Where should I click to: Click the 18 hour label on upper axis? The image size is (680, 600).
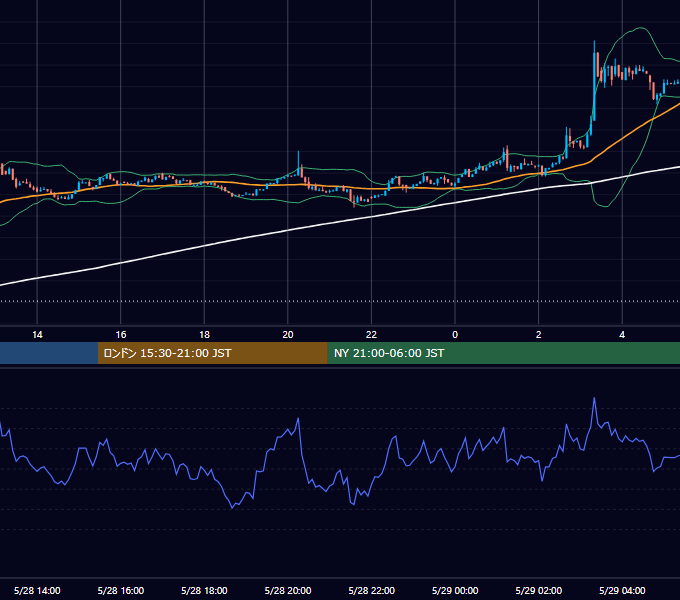[x=204, y=335]
